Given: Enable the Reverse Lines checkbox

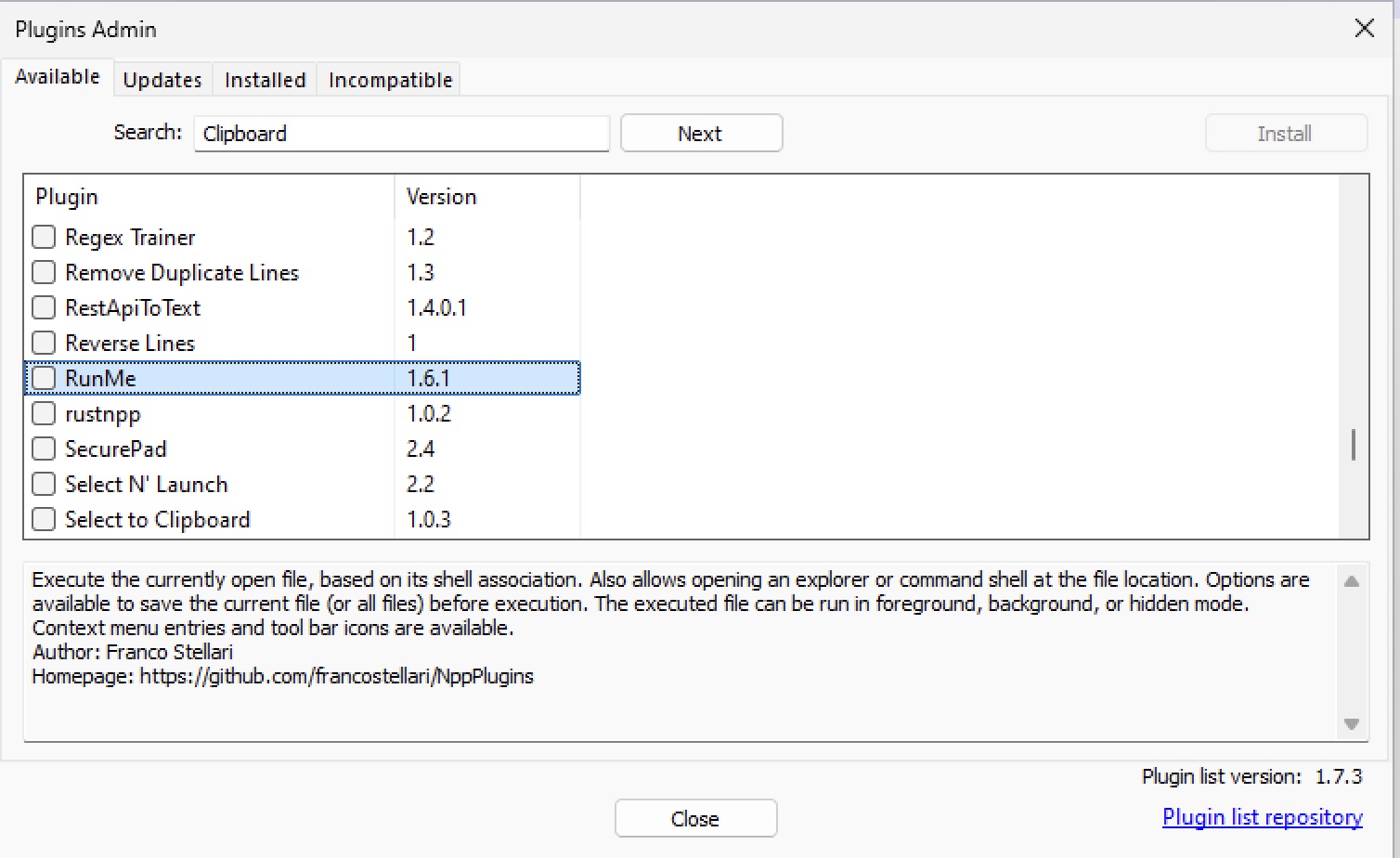Looking at the screenshot, I should coord(44,342).
